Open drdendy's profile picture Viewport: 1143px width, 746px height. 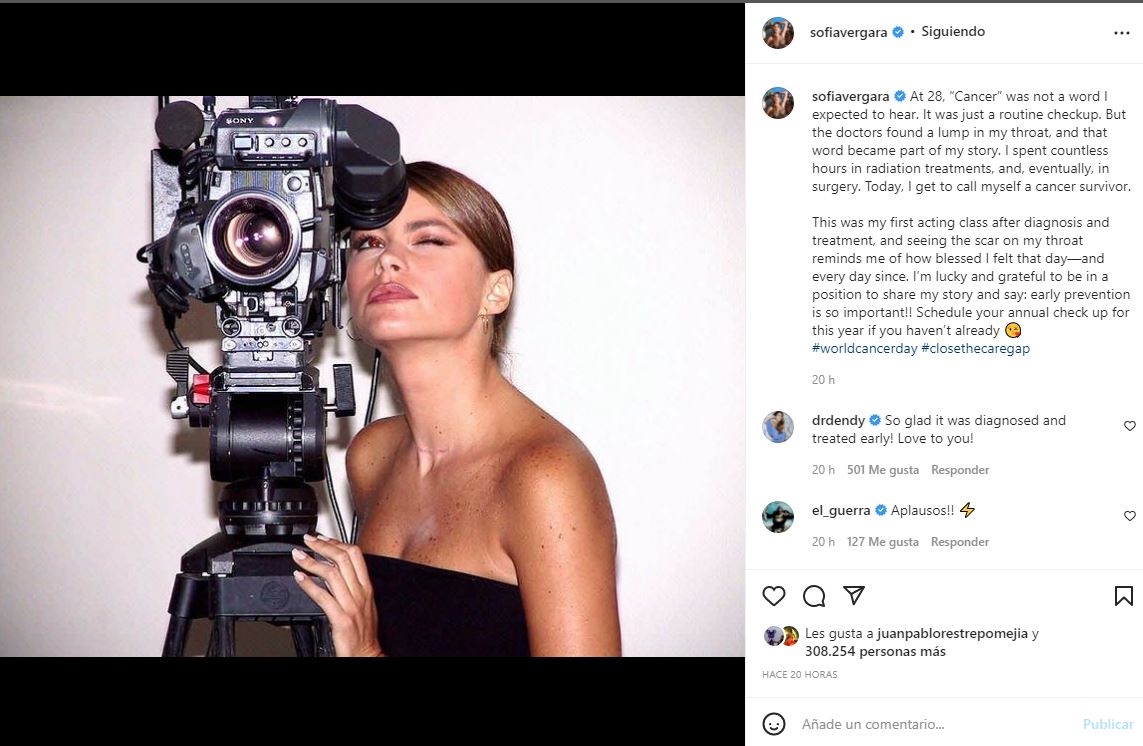778,427
